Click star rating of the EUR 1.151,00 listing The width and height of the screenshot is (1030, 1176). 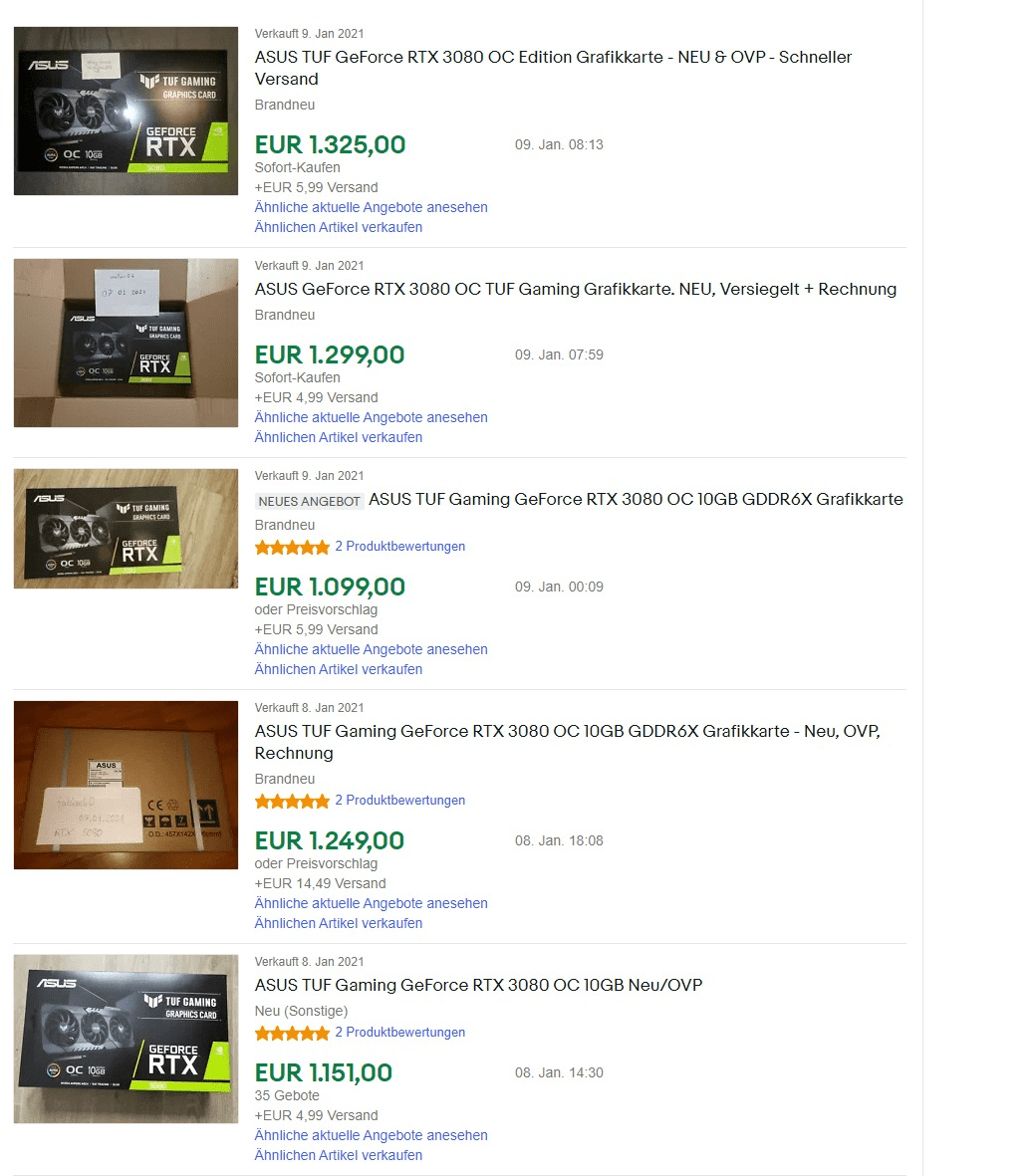pyautogui.click(x=292, y=1033)
